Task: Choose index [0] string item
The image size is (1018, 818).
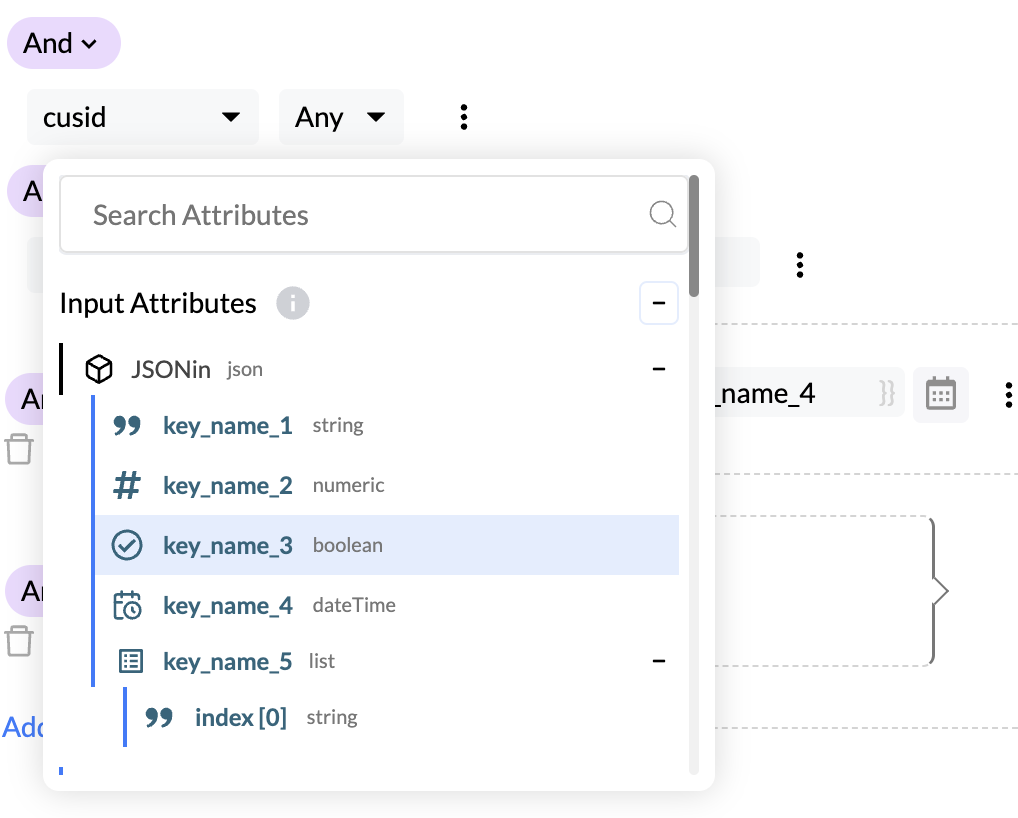Action: [x=241, y=718]
